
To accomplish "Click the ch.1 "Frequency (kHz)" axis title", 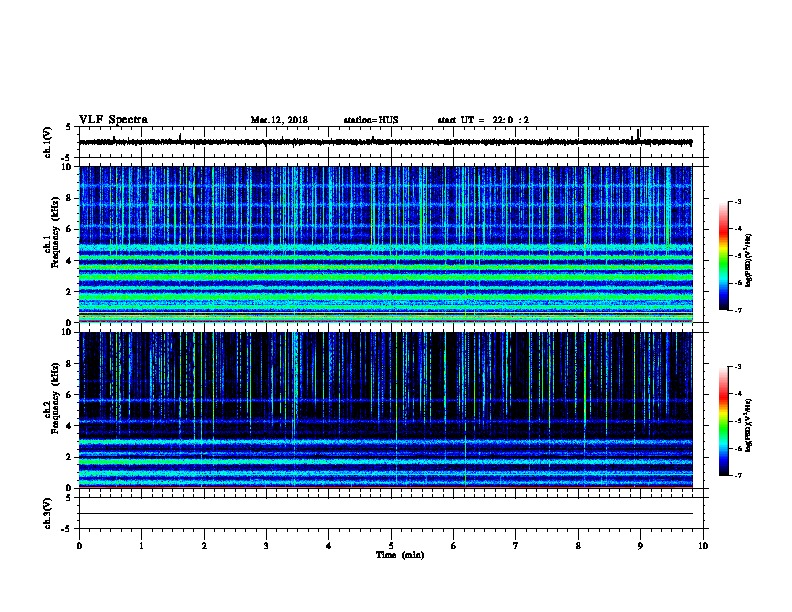I will pos(55,233).
